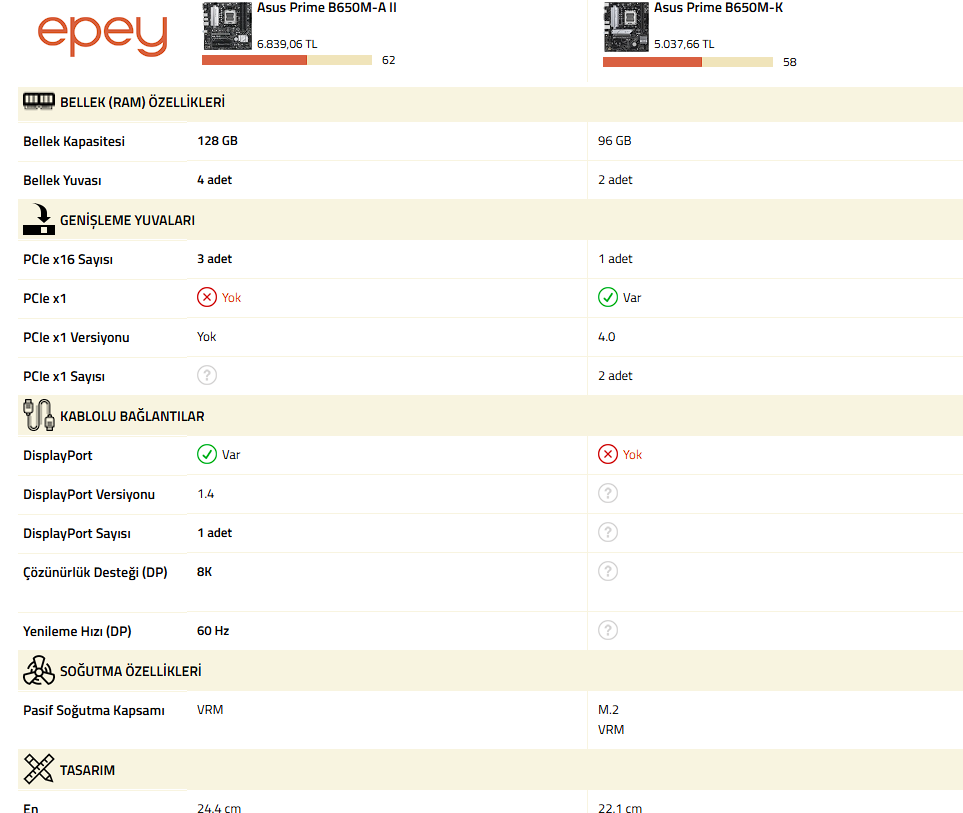Screen dimensions: 963x813
Task: Click the PCIe x1 Sayısı row label
Action: click(x=64, y=377)
